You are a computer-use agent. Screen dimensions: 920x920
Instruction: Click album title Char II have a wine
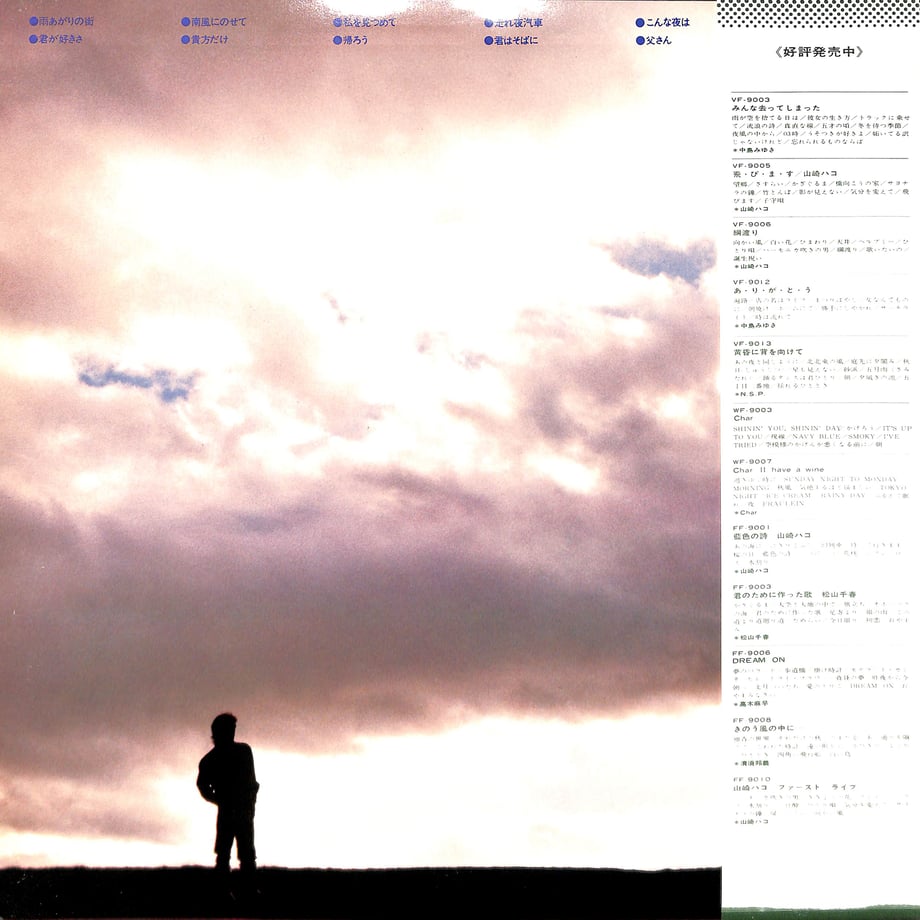point(778,469)
